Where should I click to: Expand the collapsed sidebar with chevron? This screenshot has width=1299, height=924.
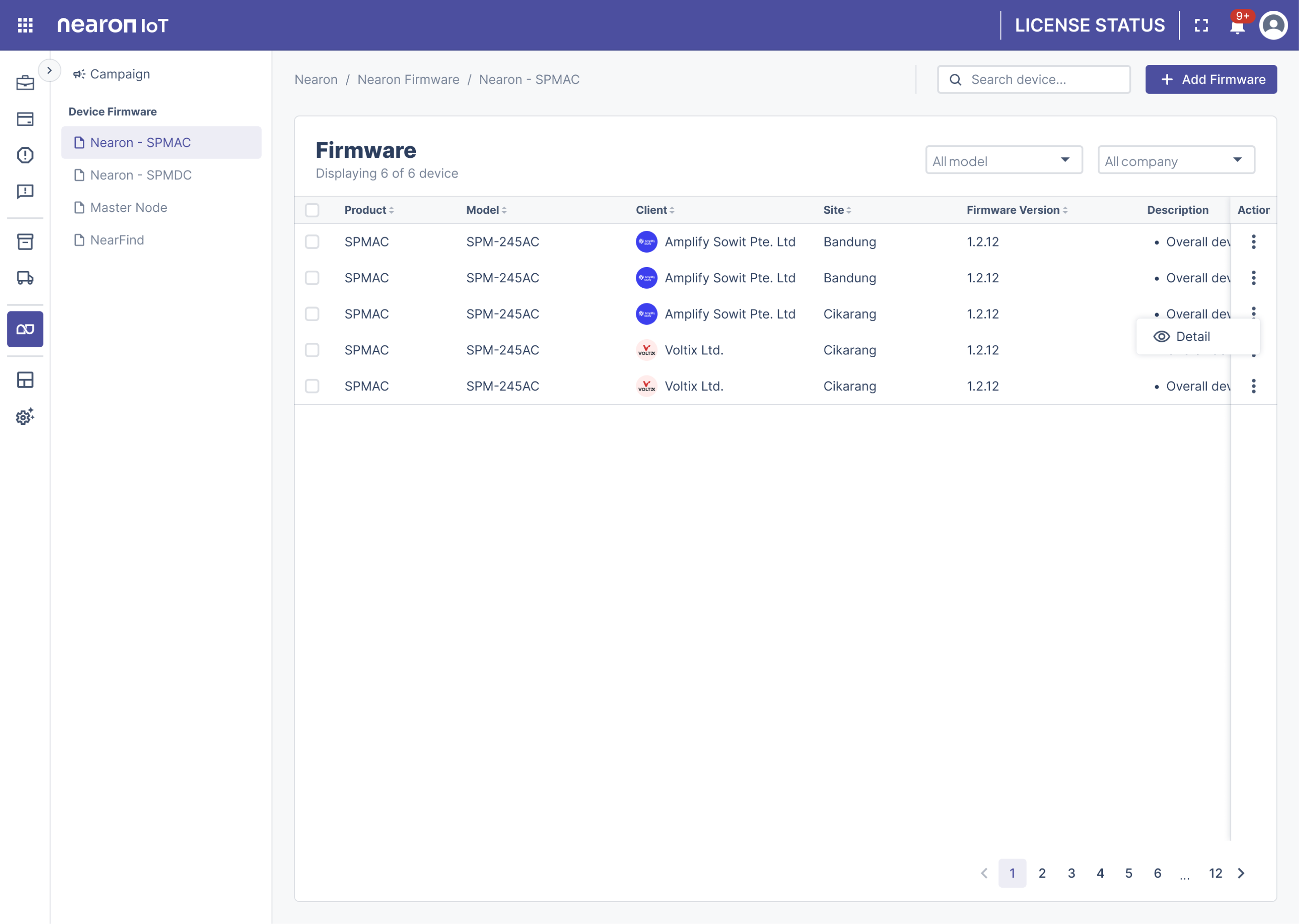tap(49, 70)
